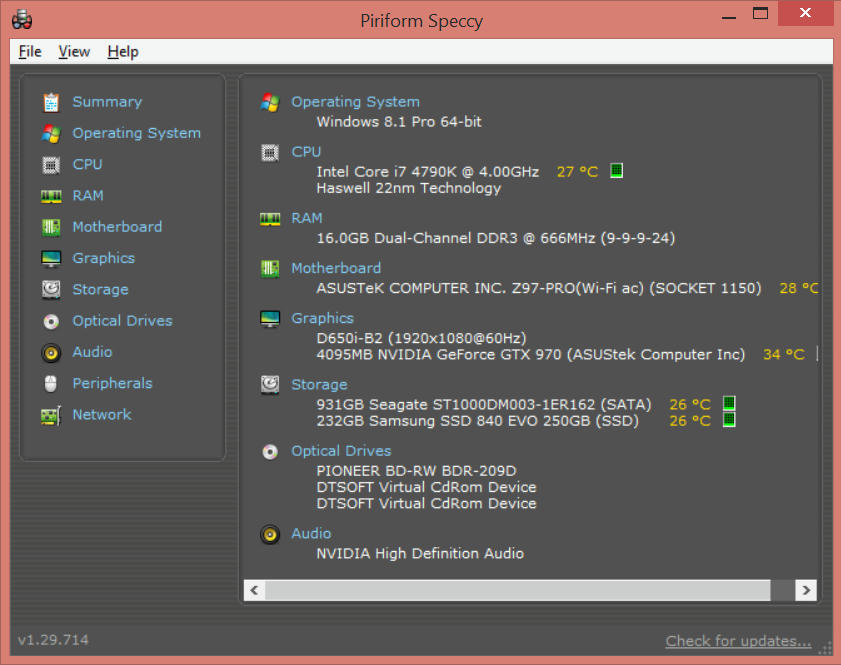Image resolution: width=841 pixels, height=665 pixels.
Task: Open the View menu
Action: [74, 51]
